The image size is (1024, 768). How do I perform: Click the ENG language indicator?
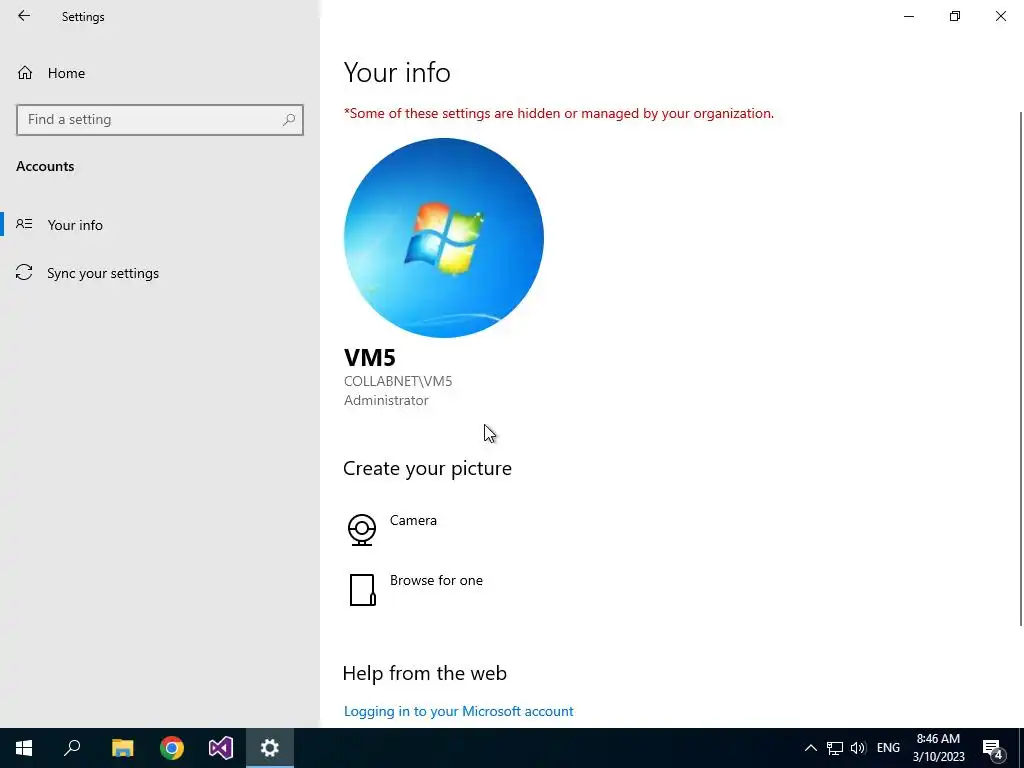point(888,748)
